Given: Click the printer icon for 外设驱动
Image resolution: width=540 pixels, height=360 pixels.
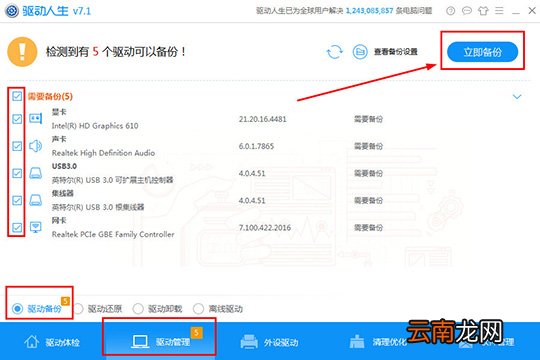Looking at the screenshot, I should (249, 342).
